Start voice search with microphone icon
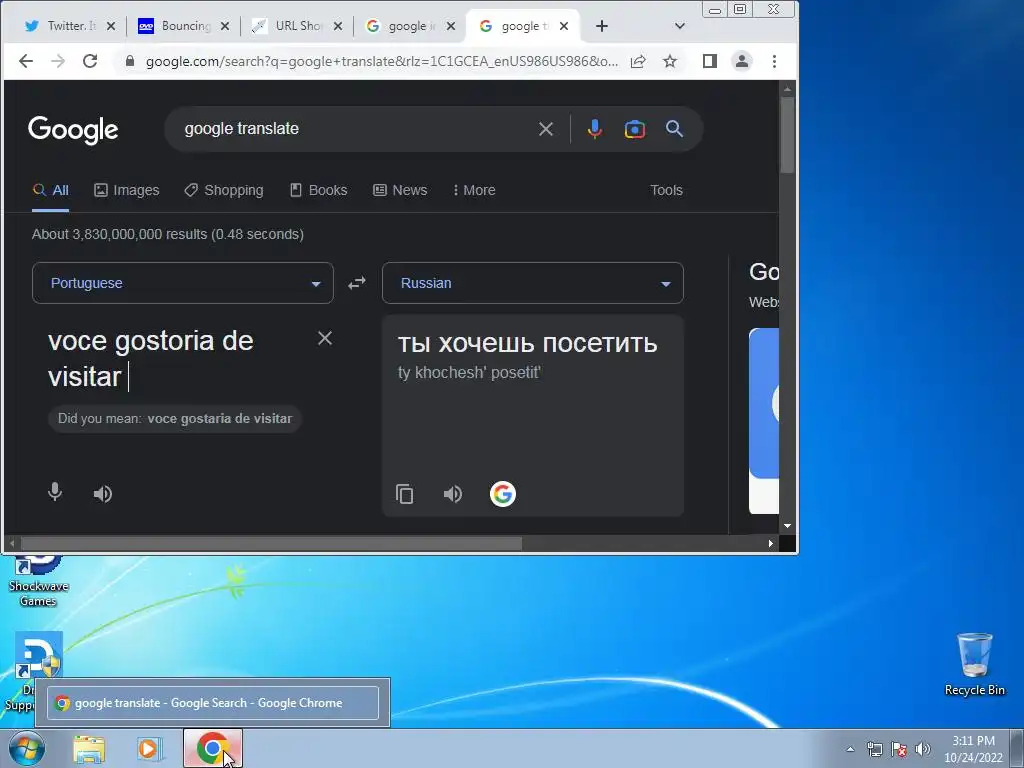1024x768 pixels. (x=594, y=129)
